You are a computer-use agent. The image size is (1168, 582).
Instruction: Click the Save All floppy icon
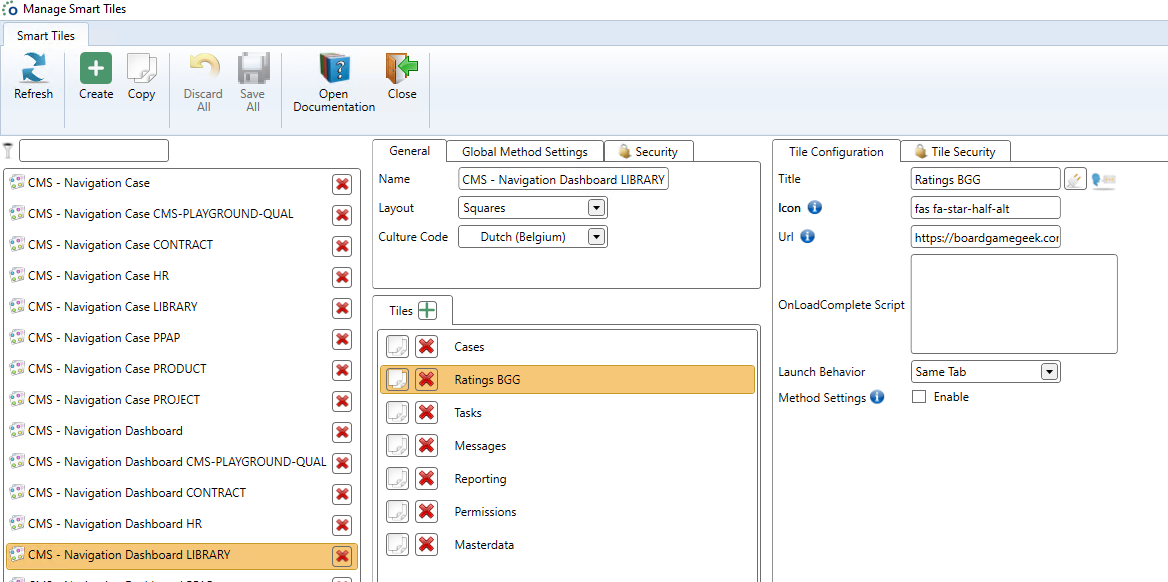[x=253, y=68]
